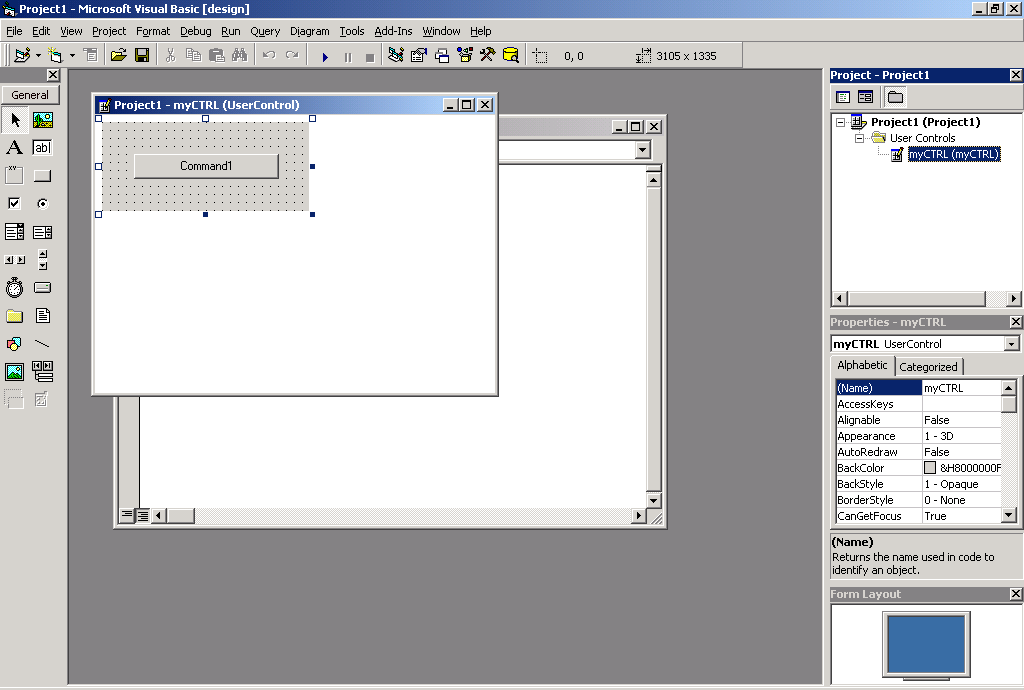Open the Object Browser from toolbar
This screenshot has height=690, width=1024.
click(x=464, y=56)
